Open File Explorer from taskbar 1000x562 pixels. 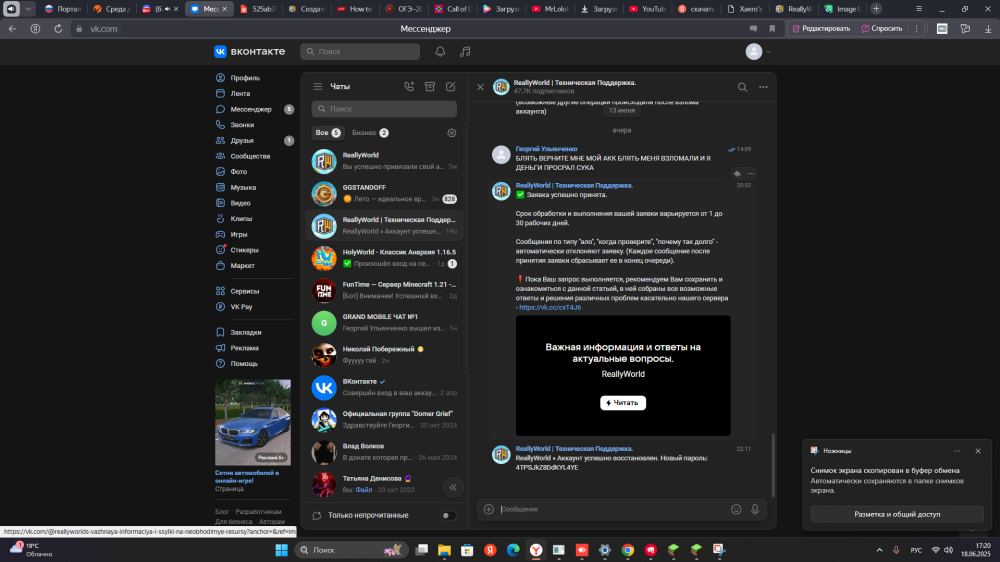point(445,550)
